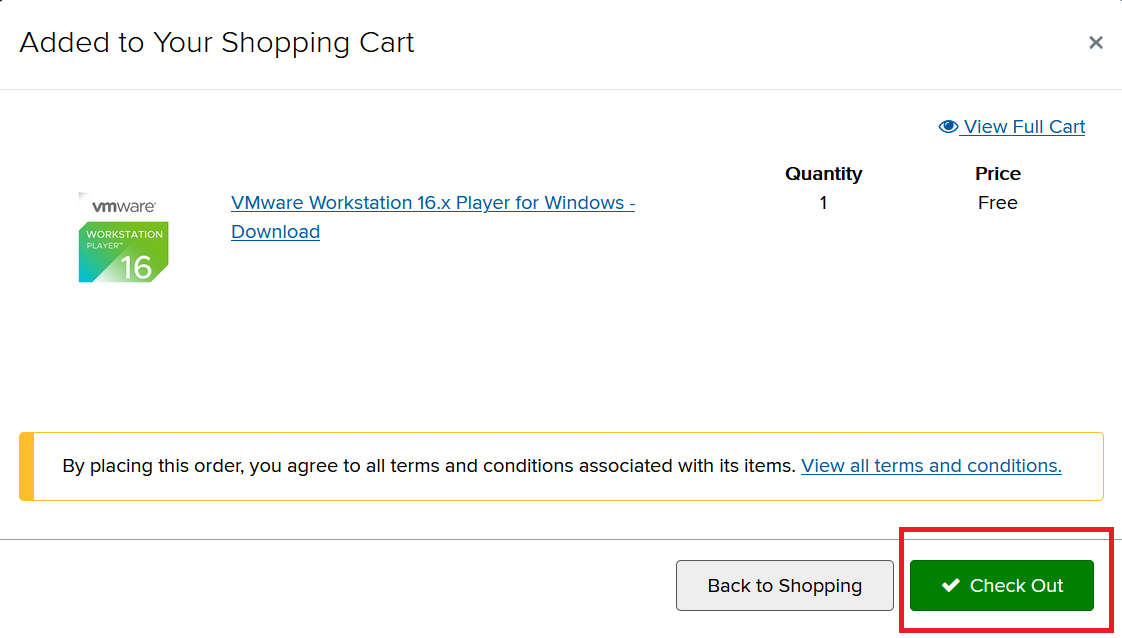Click the checkmark icon on Check Out
Image resolution: width=1122 pixels, height=638 pixels.
point(950,586)
